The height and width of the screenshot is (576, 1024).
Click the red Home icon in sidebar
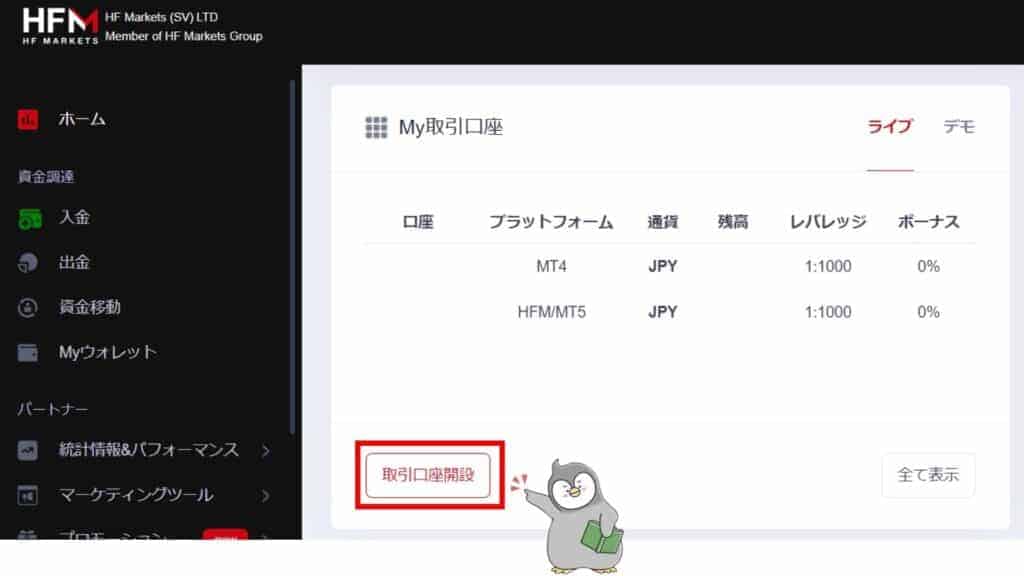tap(27, 120)
